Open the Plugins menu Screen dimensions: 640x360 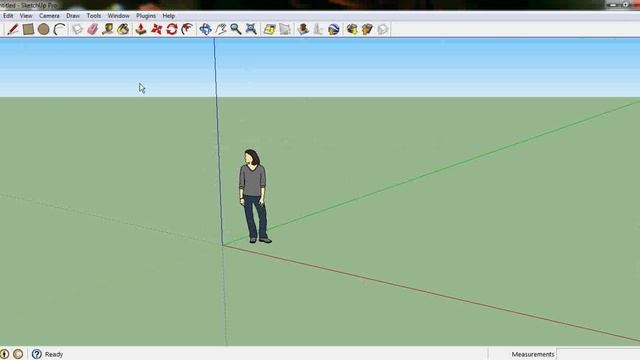tap(146, 16)
